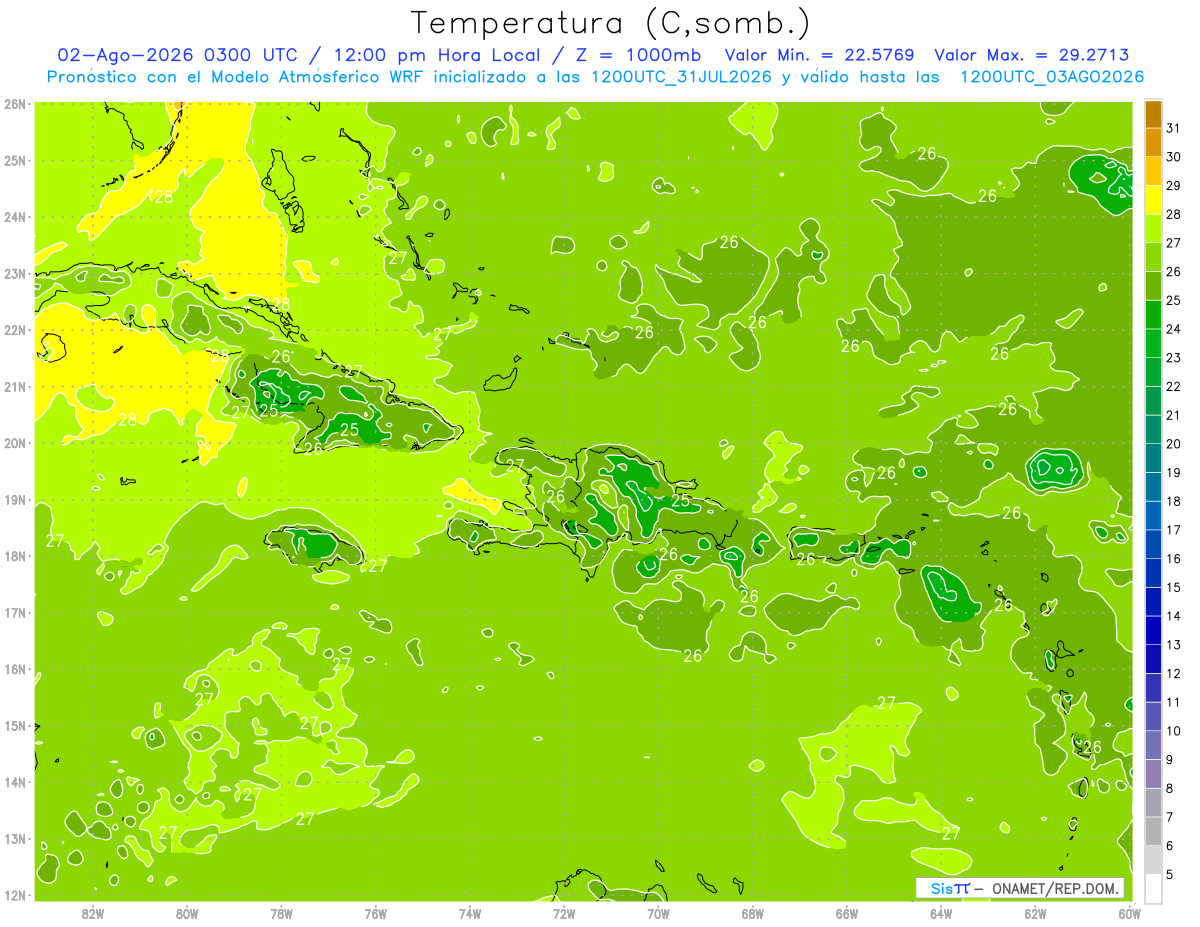
Task: Click the 76W longitude axis label
Action: point(375,913)
